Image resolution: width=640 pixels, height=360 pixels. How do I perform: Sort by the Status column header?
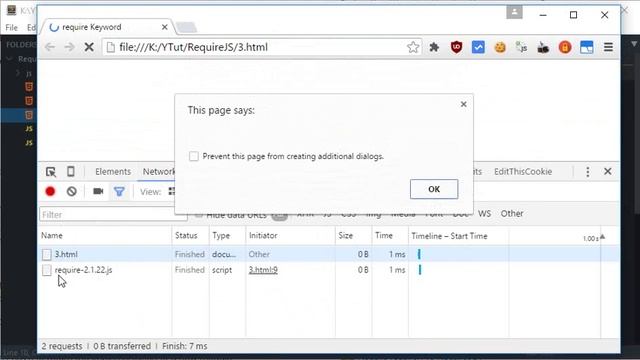point(190,236)
